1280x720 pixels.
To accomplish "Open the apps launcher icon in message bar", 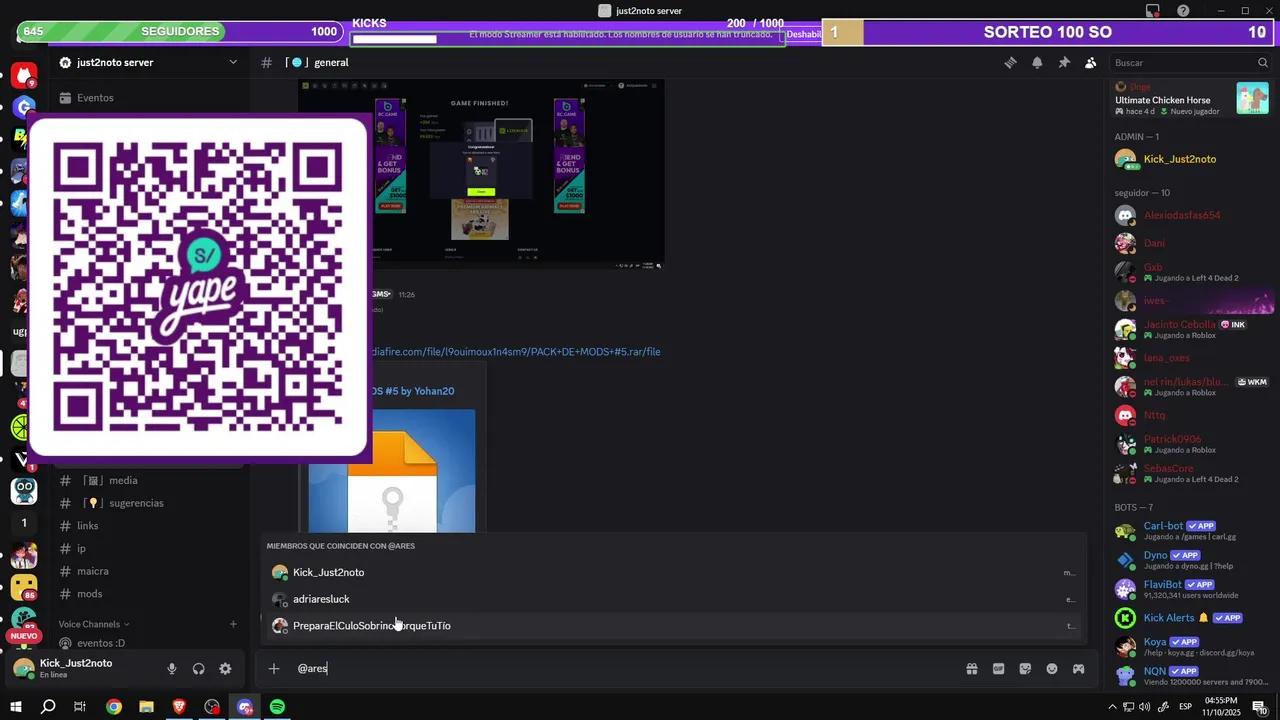I will [1079, 668].
